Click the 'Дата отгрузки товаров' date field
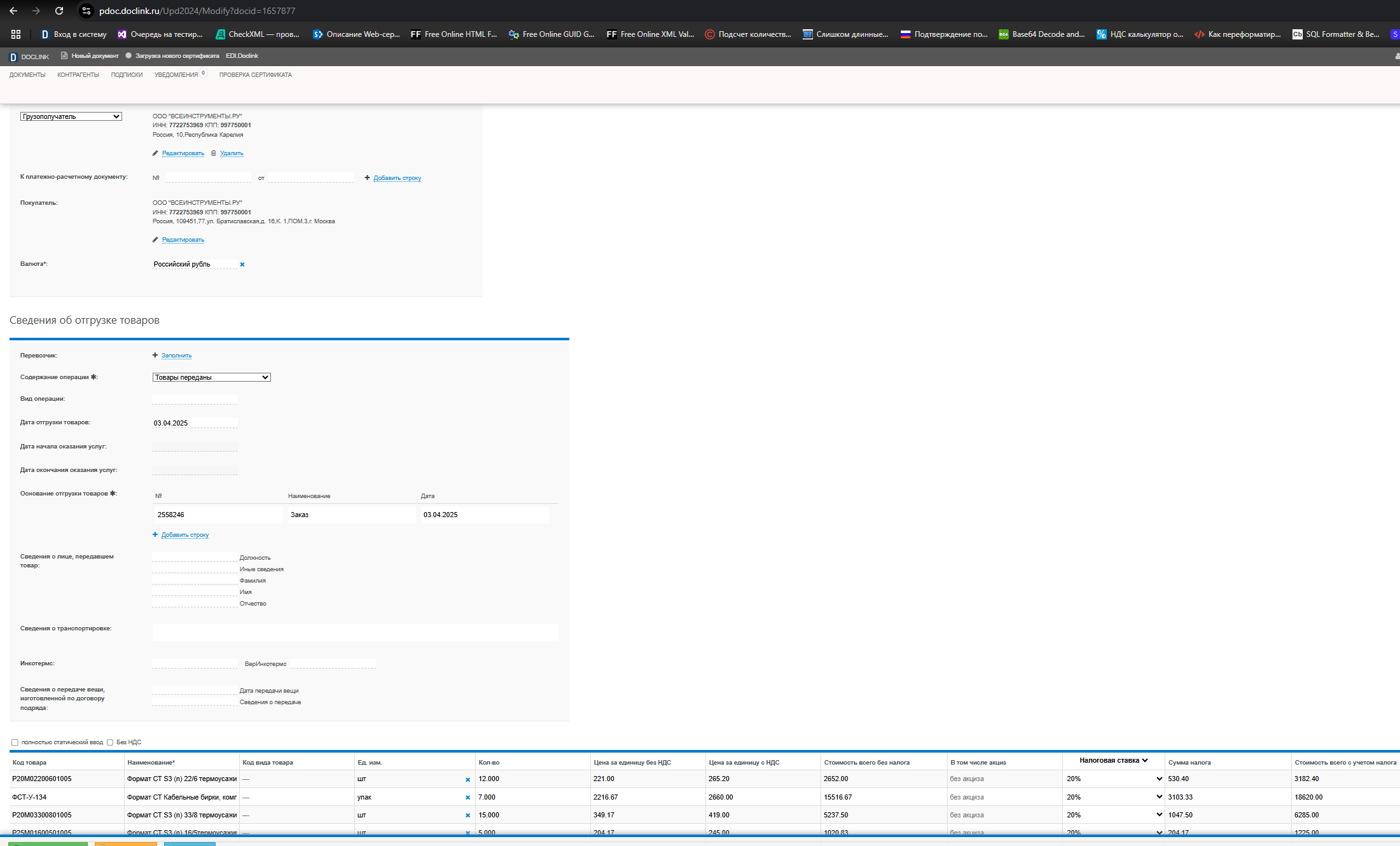 [195, 423]
